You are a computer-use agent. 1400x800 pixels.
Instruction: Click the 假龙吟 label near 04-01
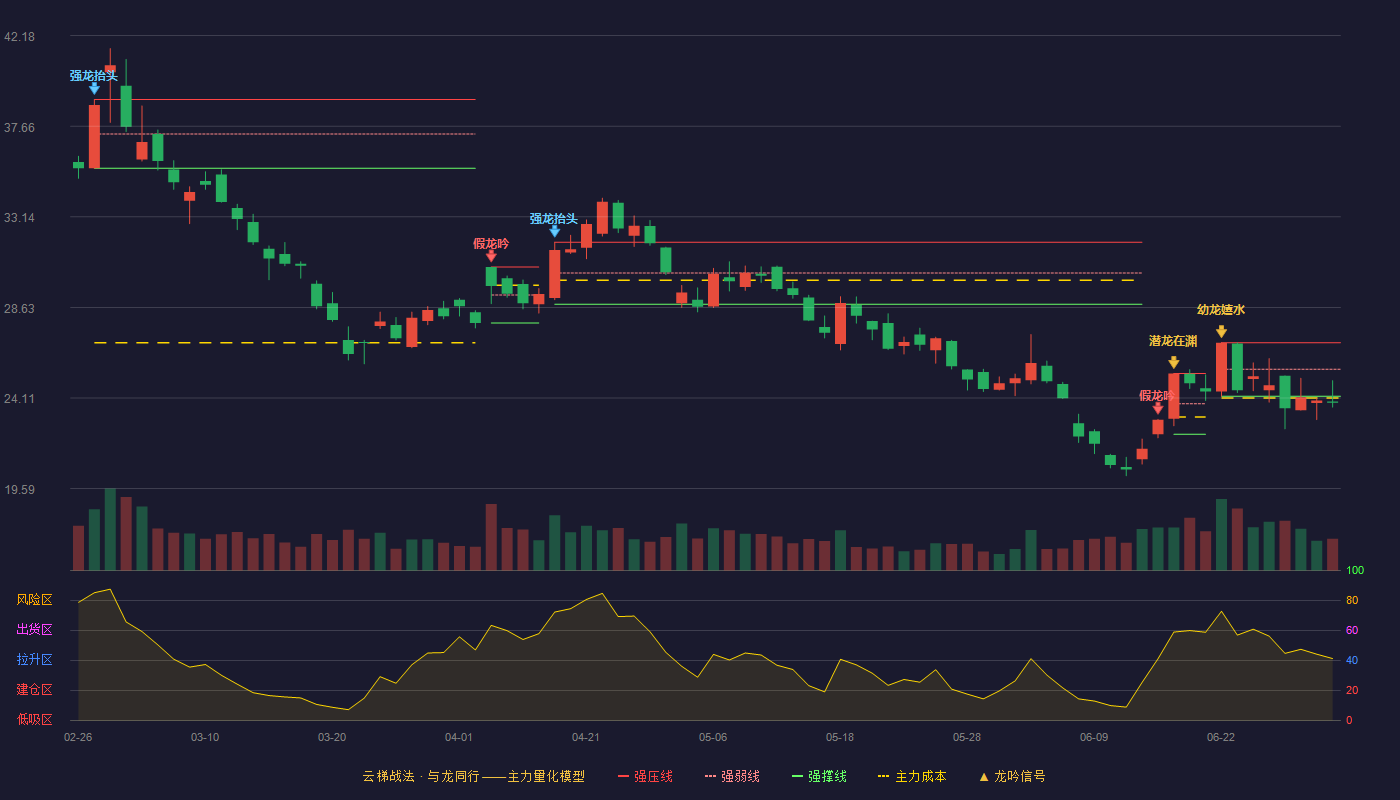pos(491,244)
